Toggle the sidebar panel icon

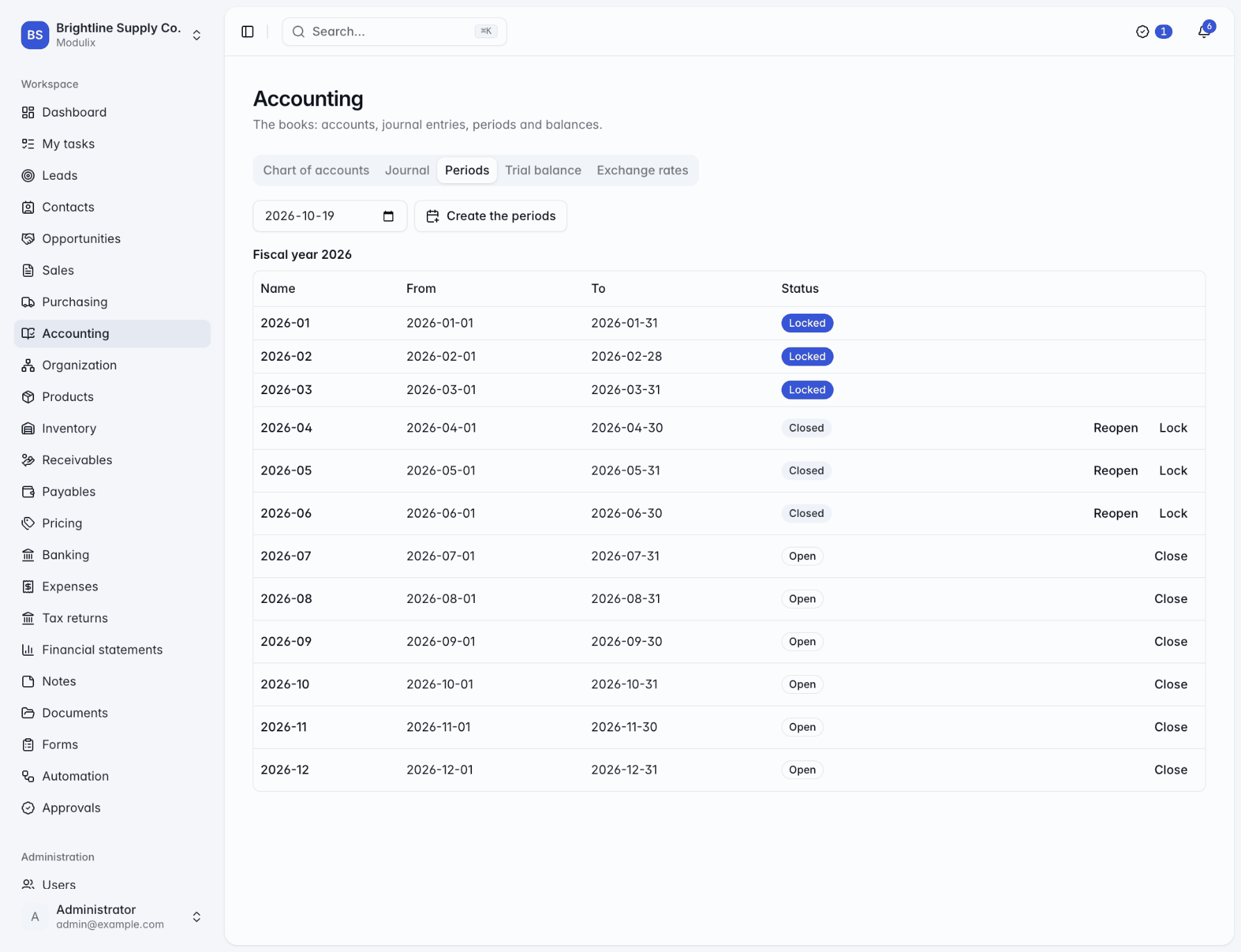pos(248,31)
